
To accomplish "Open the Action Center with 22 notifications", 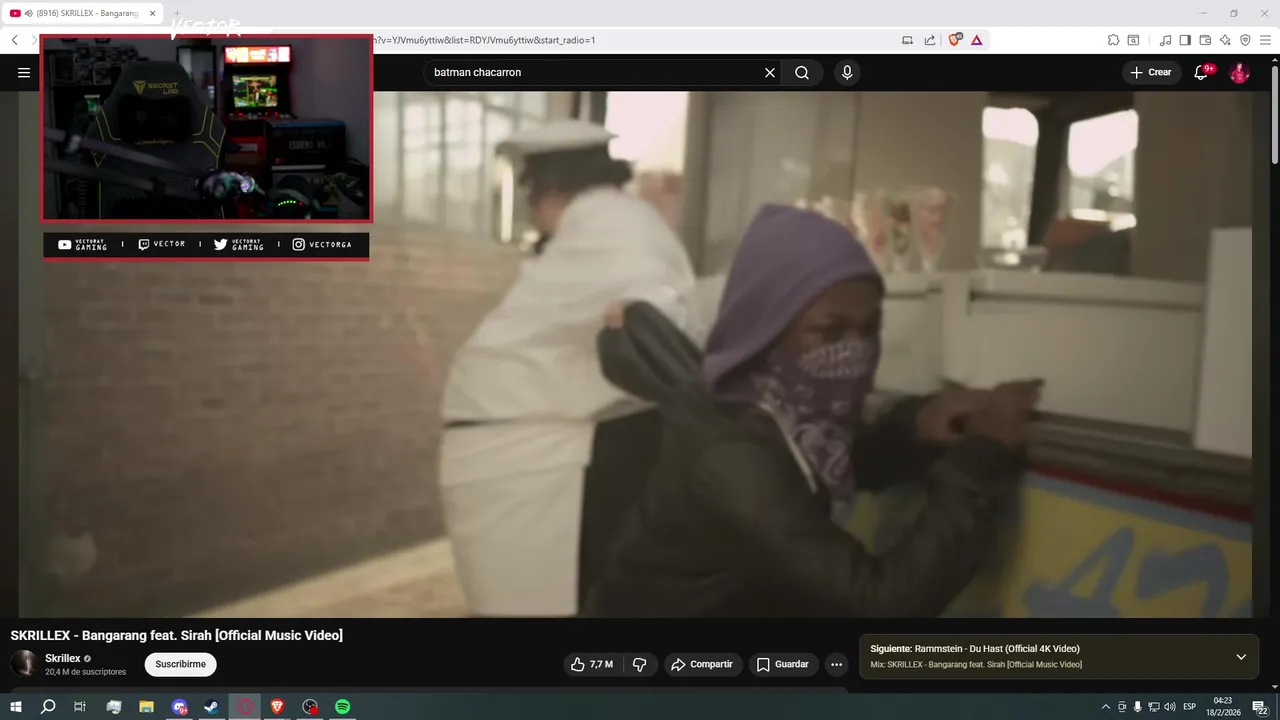I will coord(1260,707).
